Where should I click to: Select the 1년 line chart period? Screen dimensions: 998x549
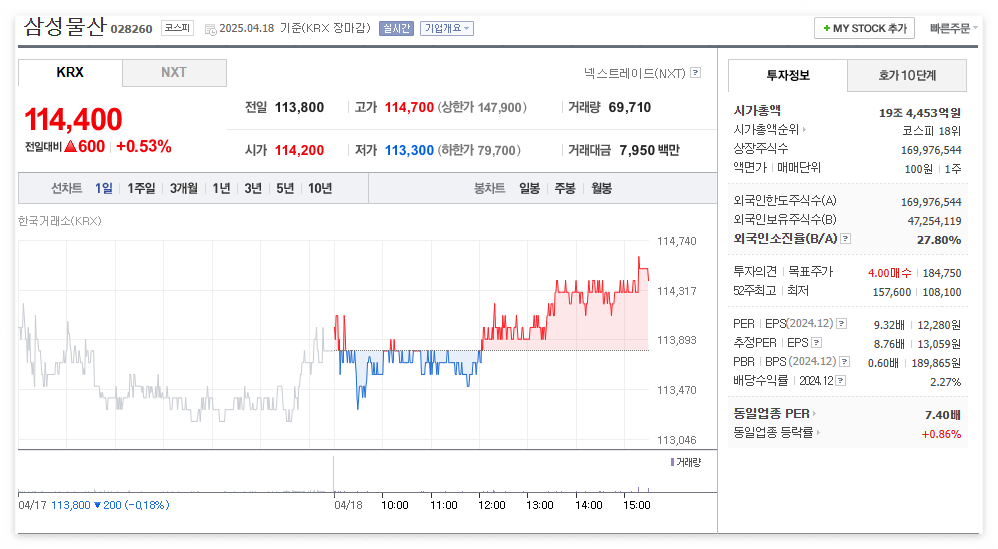(221, 188)
